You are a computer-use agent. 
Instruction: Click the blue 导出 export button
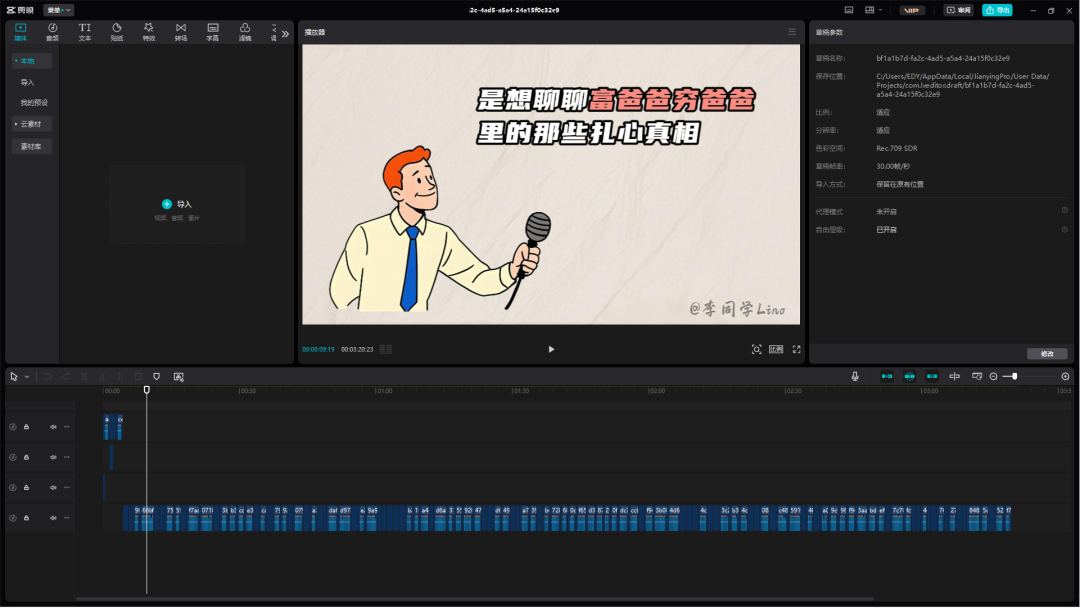[x=996, y=10]
